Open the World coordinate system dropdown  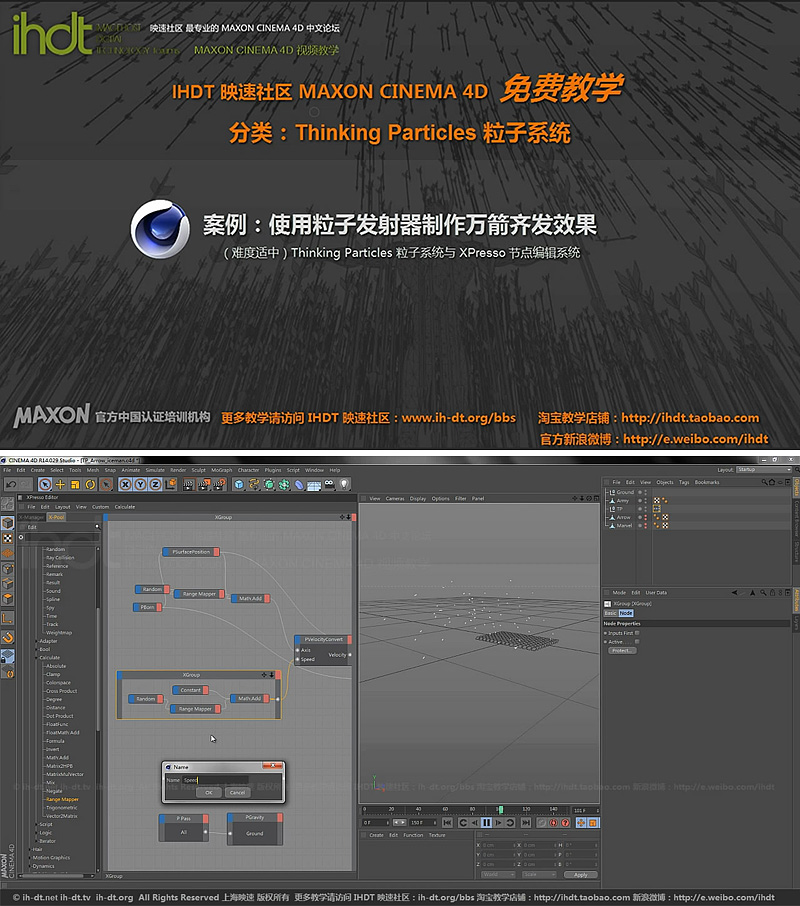pyautogui.click(x=498, y=875)
